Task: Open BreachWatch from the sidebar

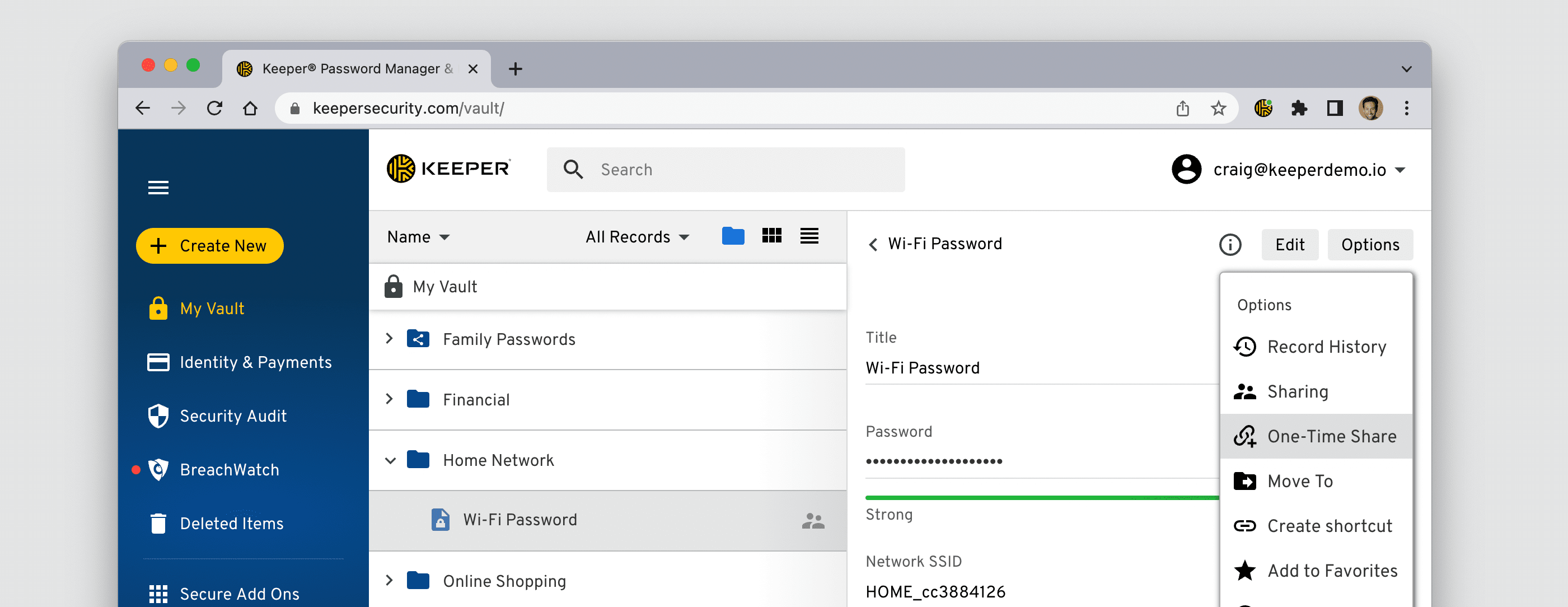Action: tap(229, 470)
